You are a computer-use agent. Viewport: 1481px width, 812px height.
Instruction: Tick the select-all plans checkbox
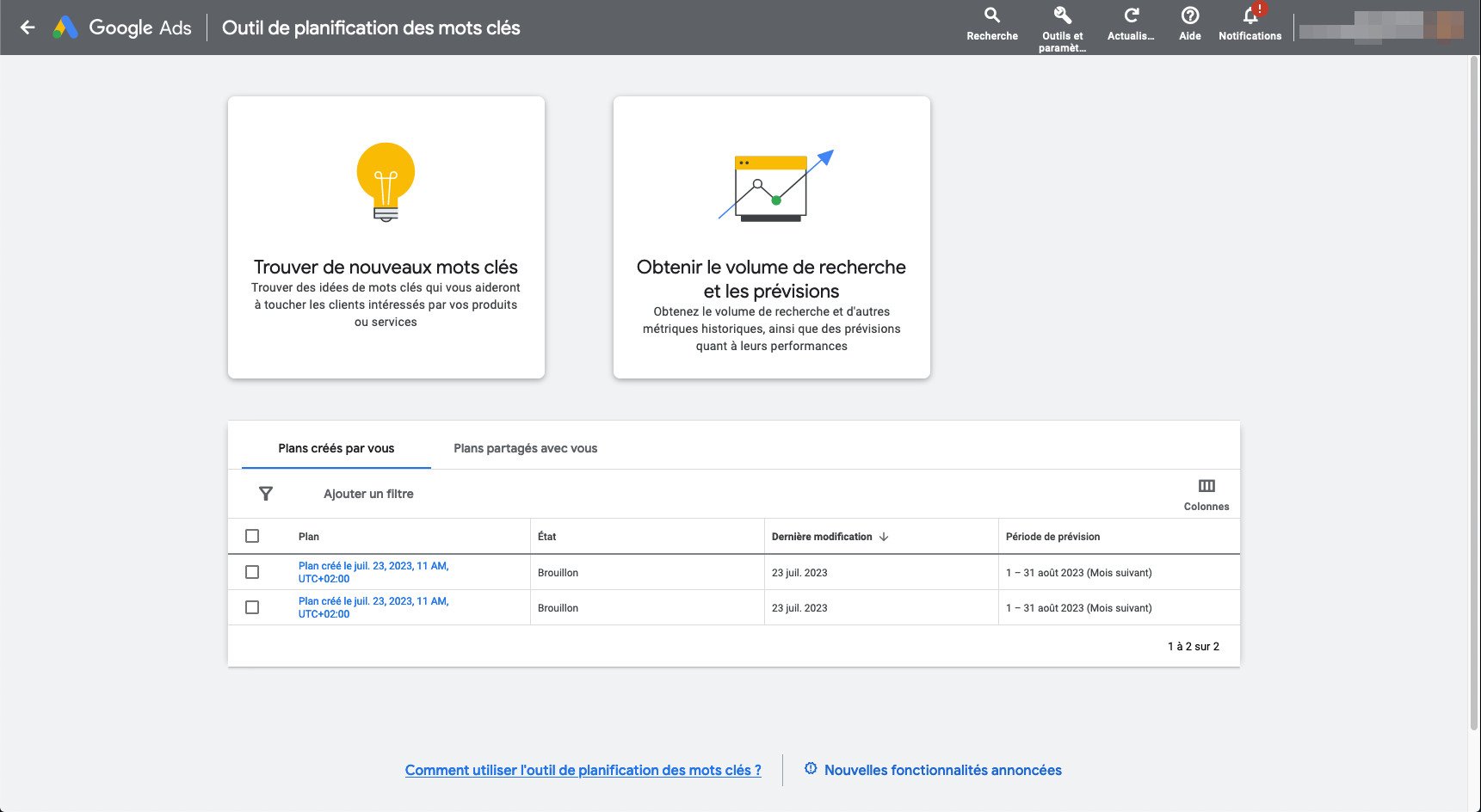point(252,536)
